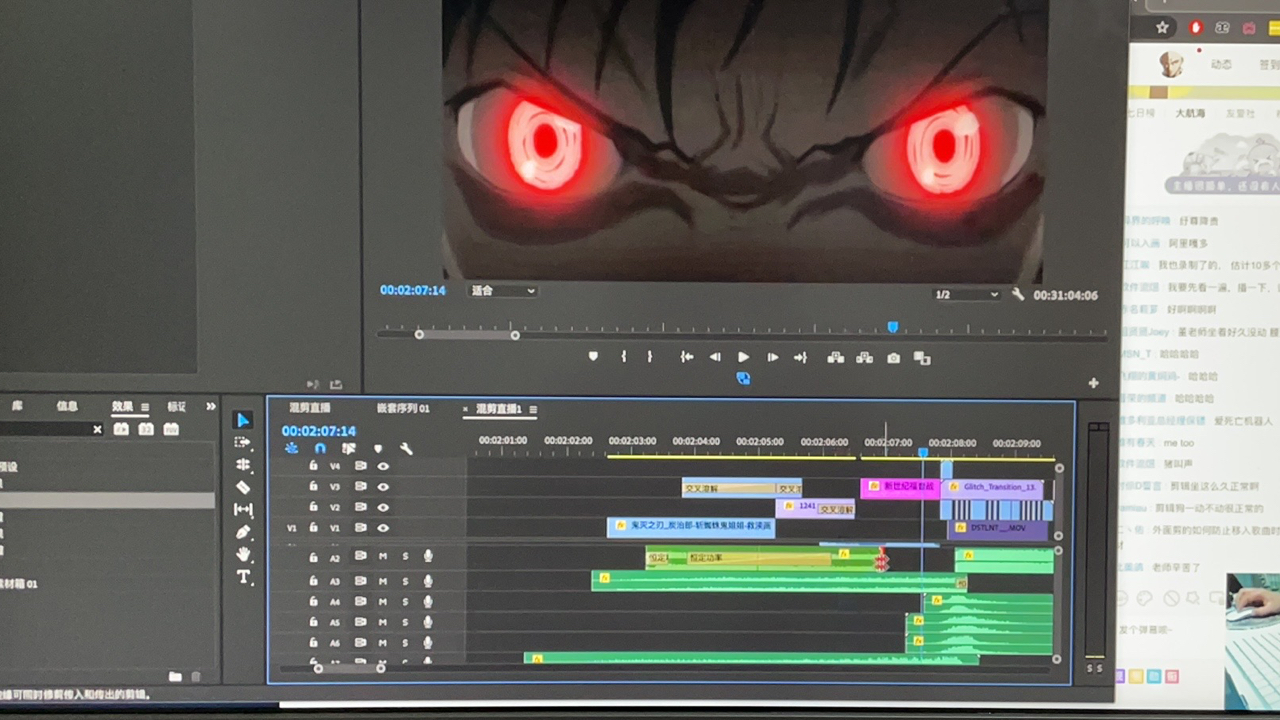Pick the Track Select Forward tool

click(x=243, y=442)
